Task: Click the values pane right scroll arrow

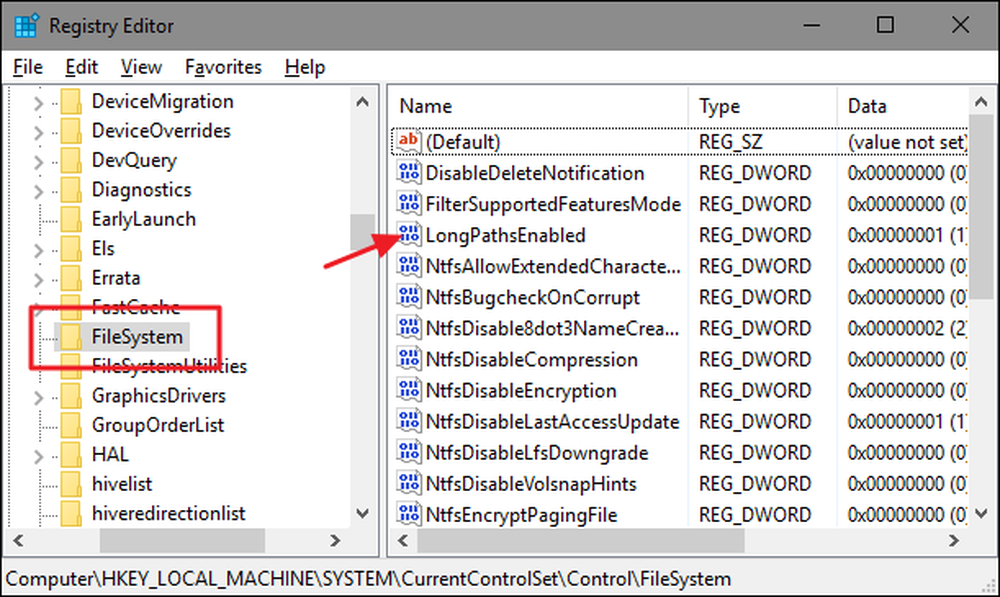Action: pos(953,541)
